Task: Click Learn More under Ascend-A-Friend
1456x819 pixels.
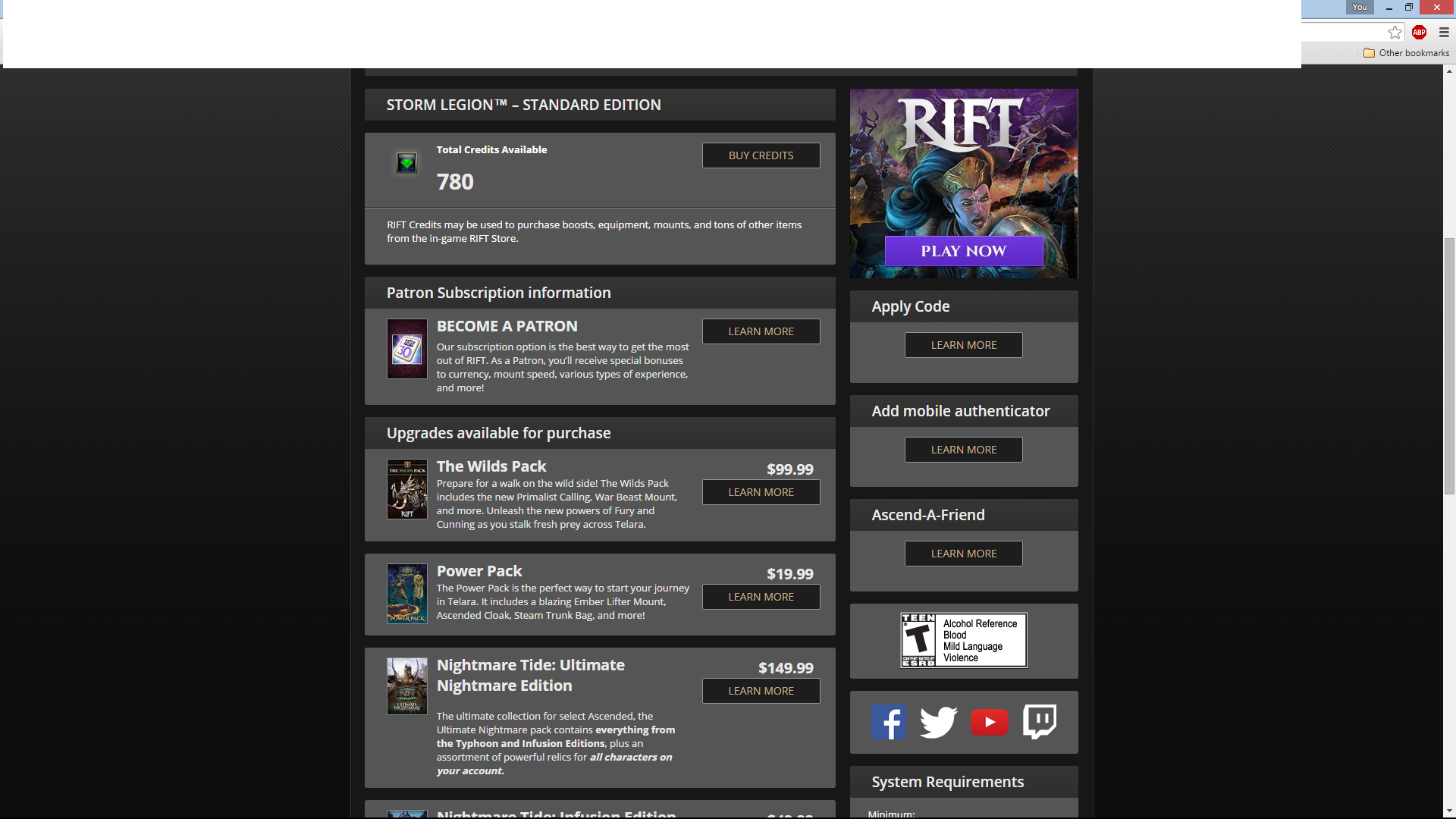Action: [x=964, y=554]
